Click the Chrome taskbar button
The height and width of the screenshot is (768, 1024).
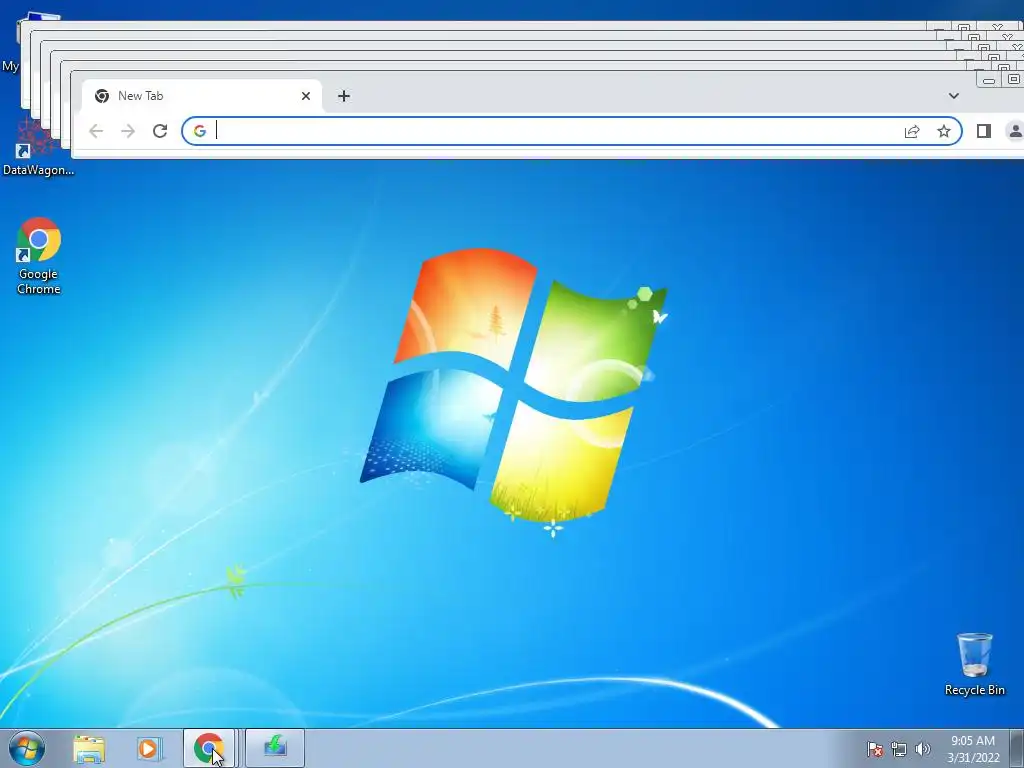click(208, 748)
